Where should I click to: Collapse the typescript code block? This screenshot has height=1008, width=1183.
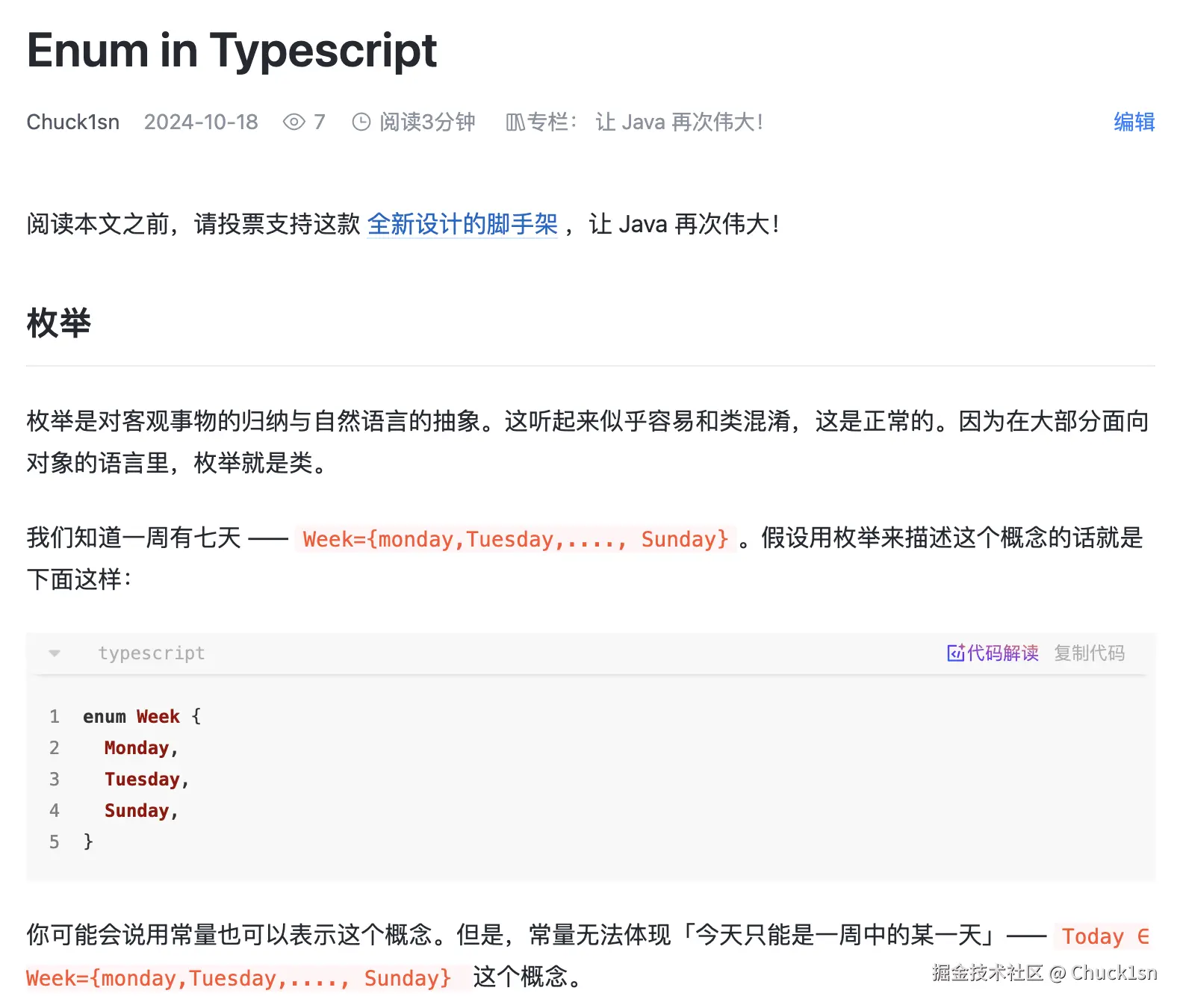(x=55, y=653)
